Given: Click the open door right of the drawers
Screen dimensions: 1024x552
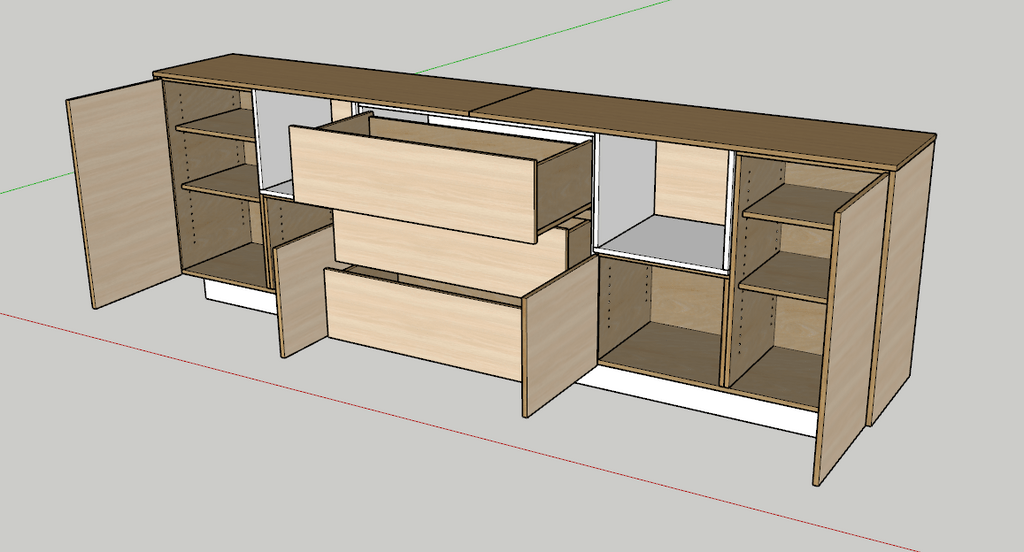Looking at the screenshot, I should tap(560, 336).
